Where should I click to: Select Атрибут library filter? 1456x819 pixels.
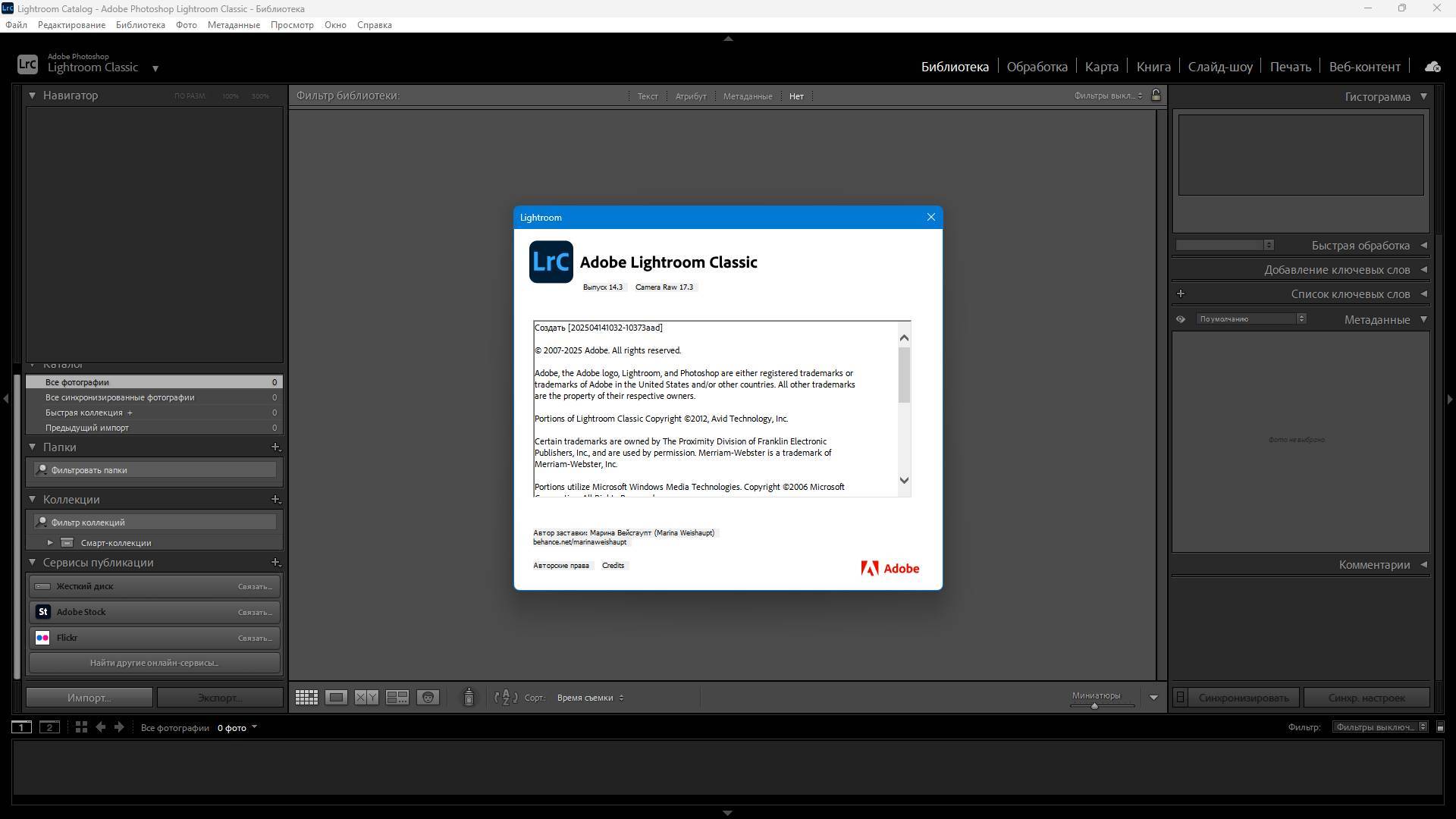(691, 96)
